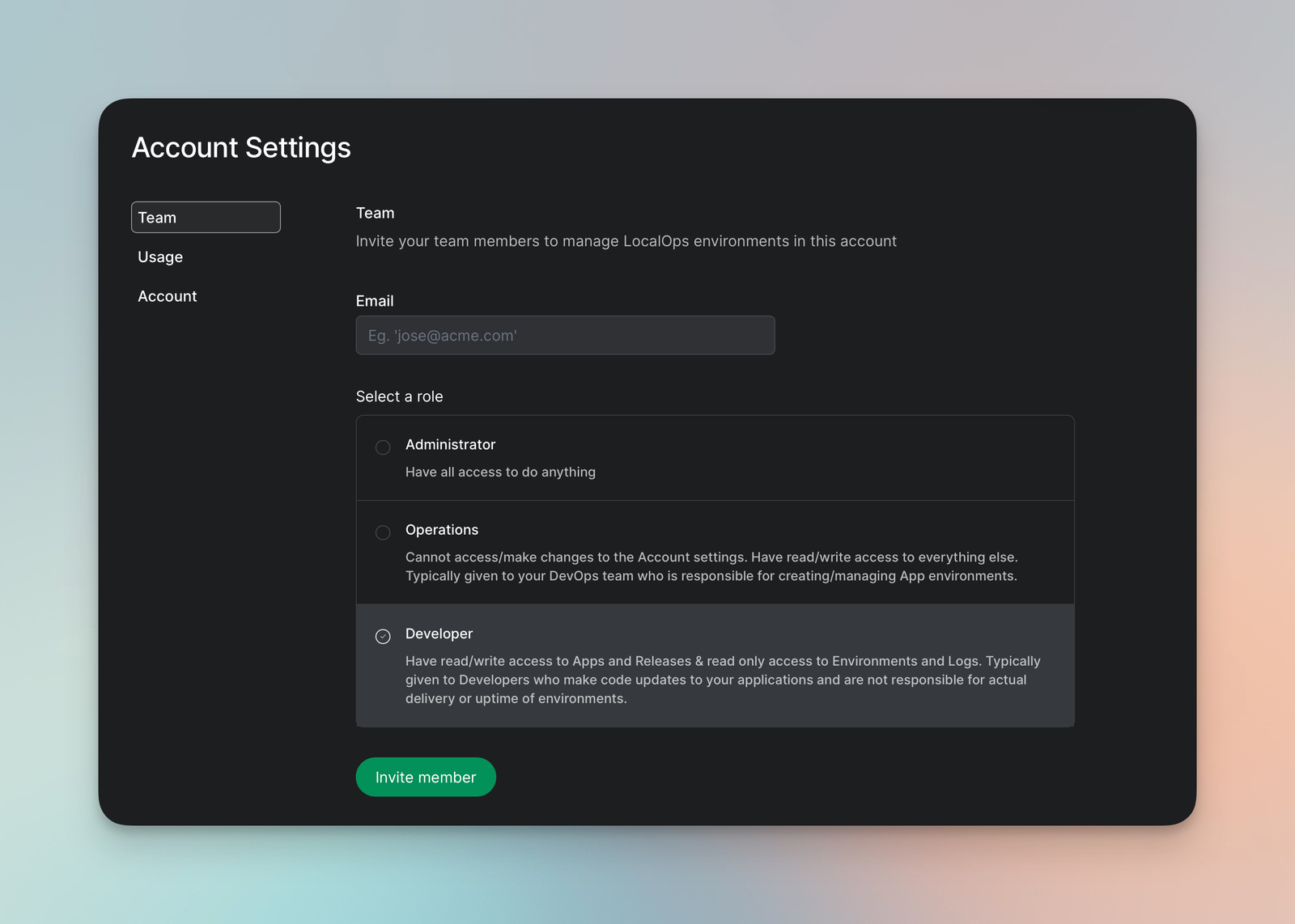Image resolution: width=1295 pixels, height=924 pixels.
Task: Click 'Have all access to do anything' text
Action: [x=500, y=473]
